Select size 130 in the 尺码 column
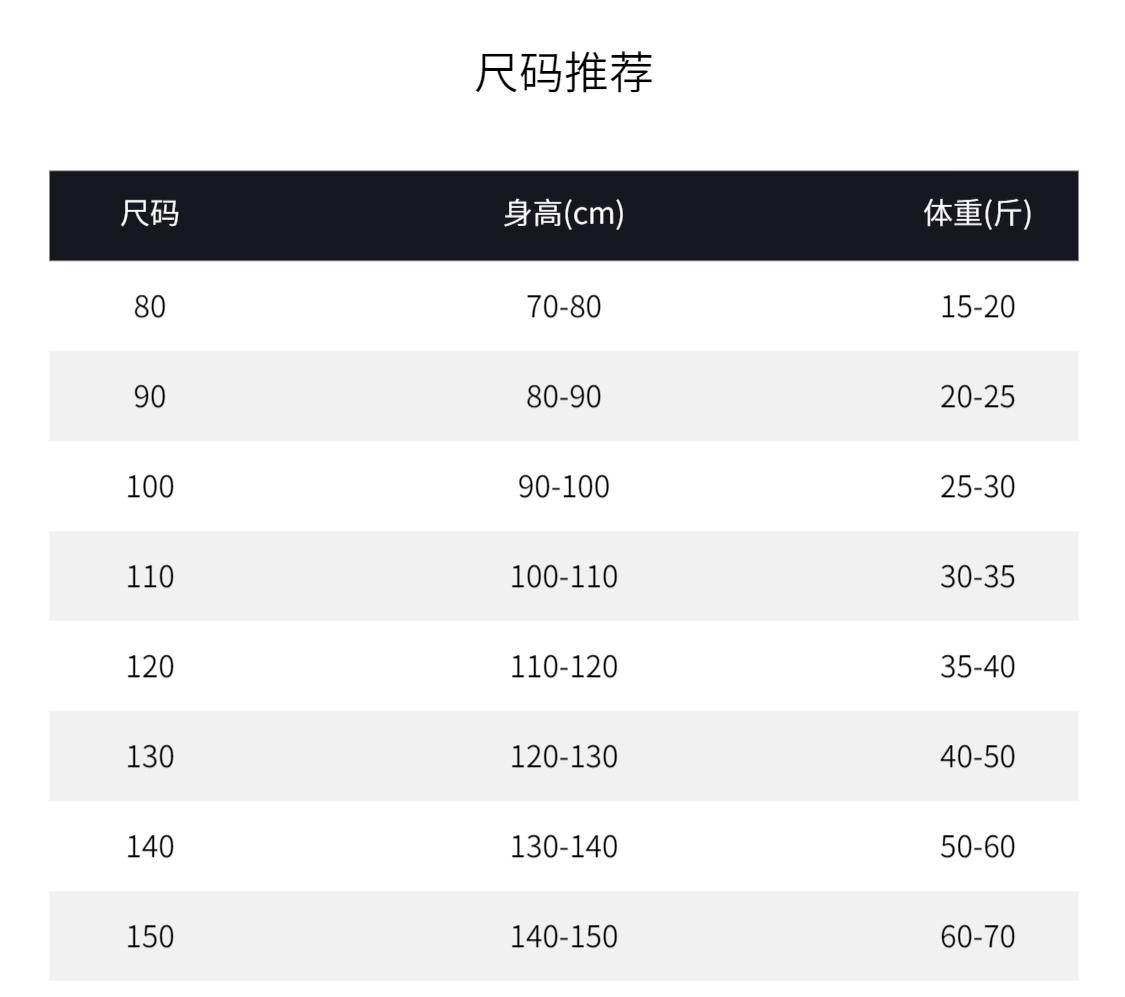Viewport: 1125px width, 997px height. pos(150,757)
